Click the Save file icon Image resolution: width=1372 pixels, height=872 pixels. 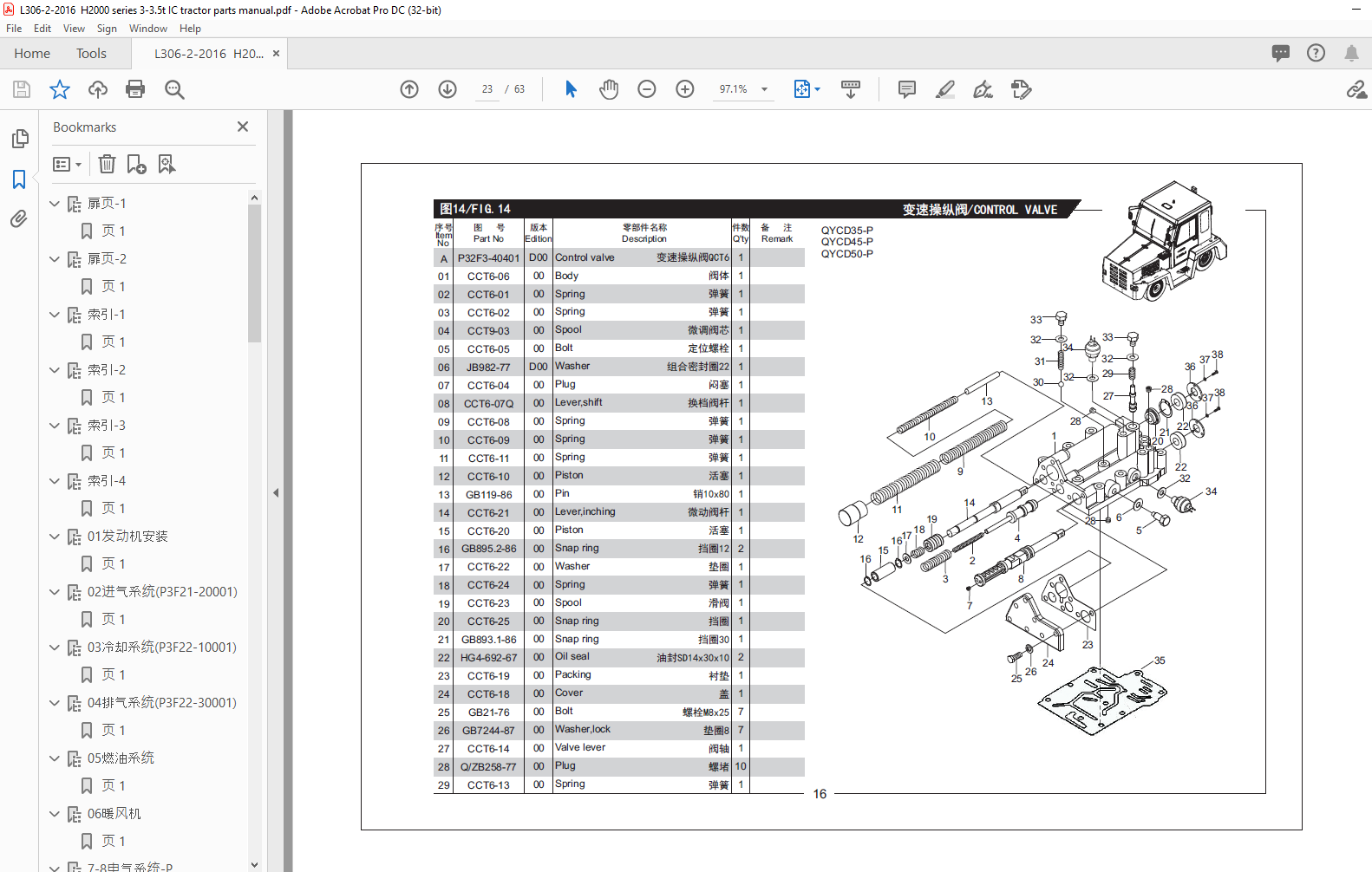pyautogui.click(x=22, y=89)
